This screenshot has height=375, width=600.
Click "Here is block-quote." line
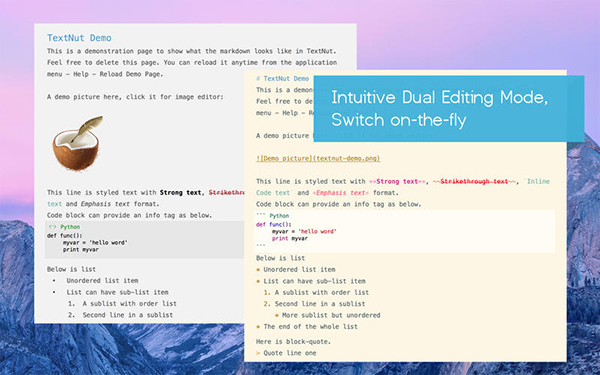pyautogui.click(x=293, y=342)
